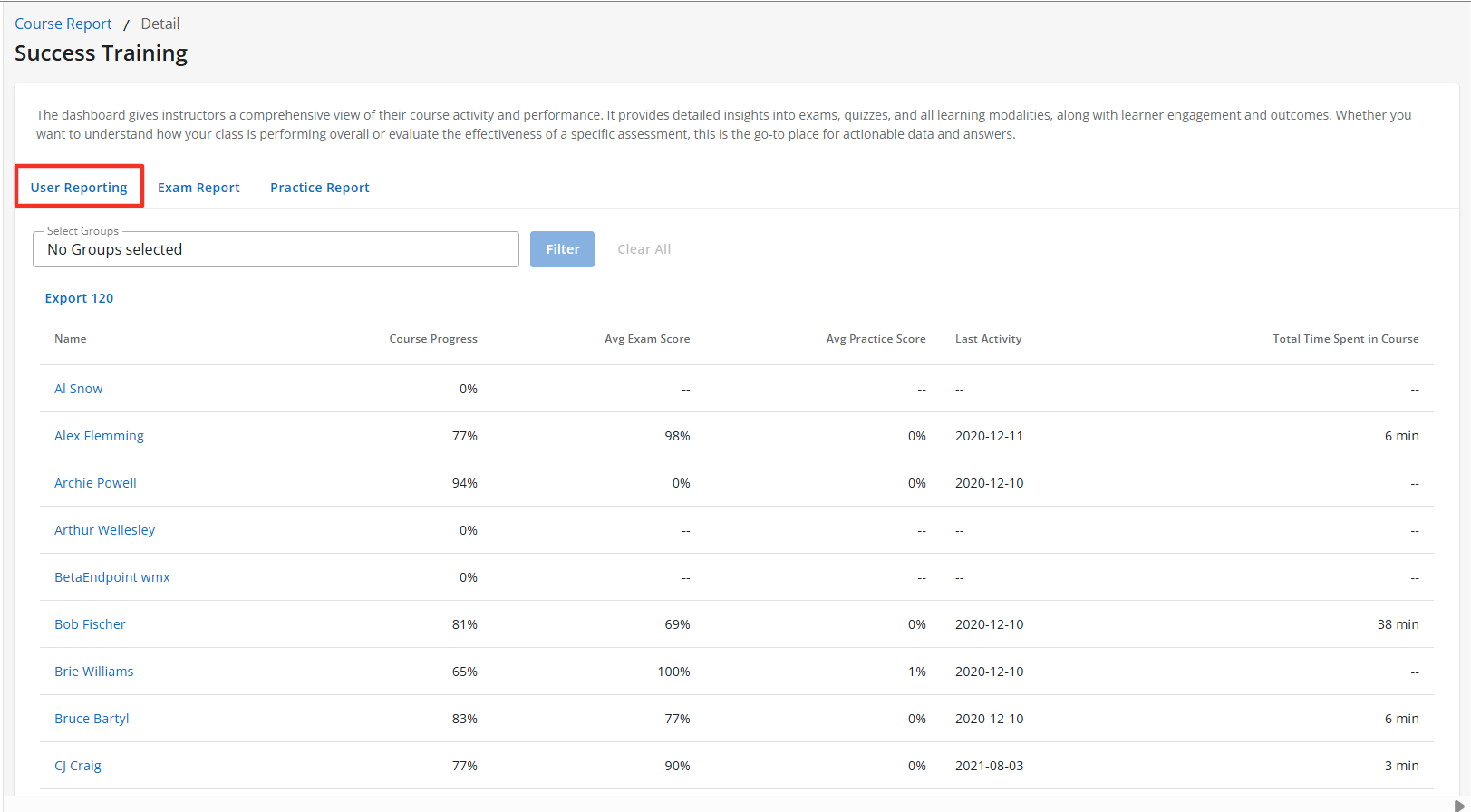Click the Clear All button
This screenshot has height=812, width=1471.
[x=644, y=249]
